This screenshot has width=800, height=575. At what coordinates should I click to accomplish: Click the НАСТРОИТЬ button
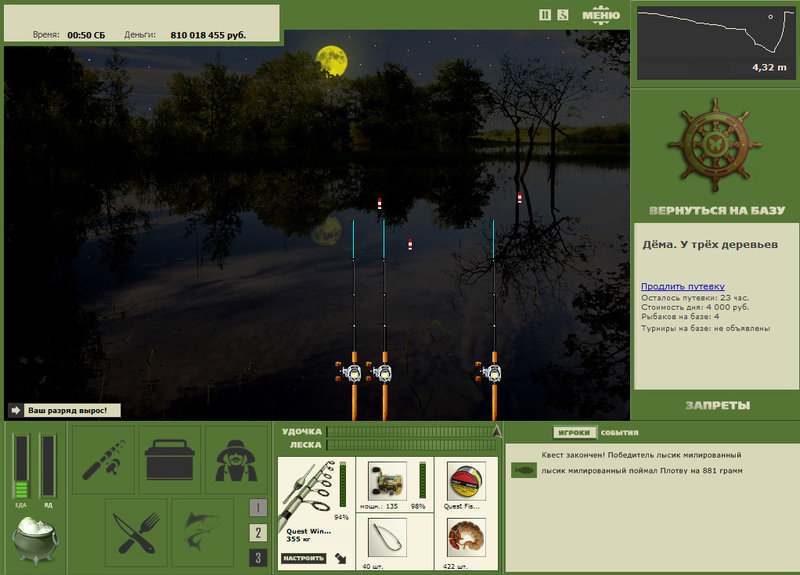[x=304, y=558]
